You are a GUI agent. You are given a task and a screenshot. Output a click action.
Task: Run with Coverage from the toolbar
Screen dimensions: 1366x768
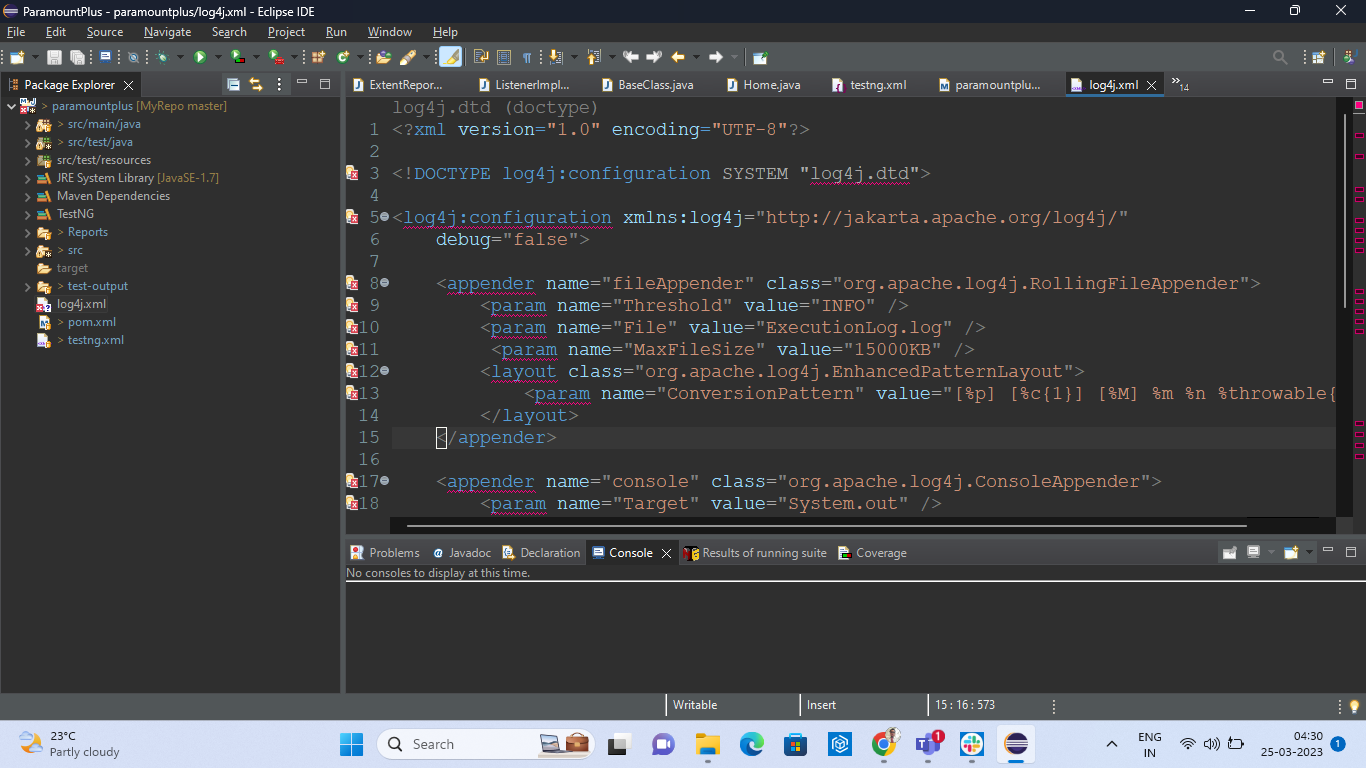(x=237, y=57)
